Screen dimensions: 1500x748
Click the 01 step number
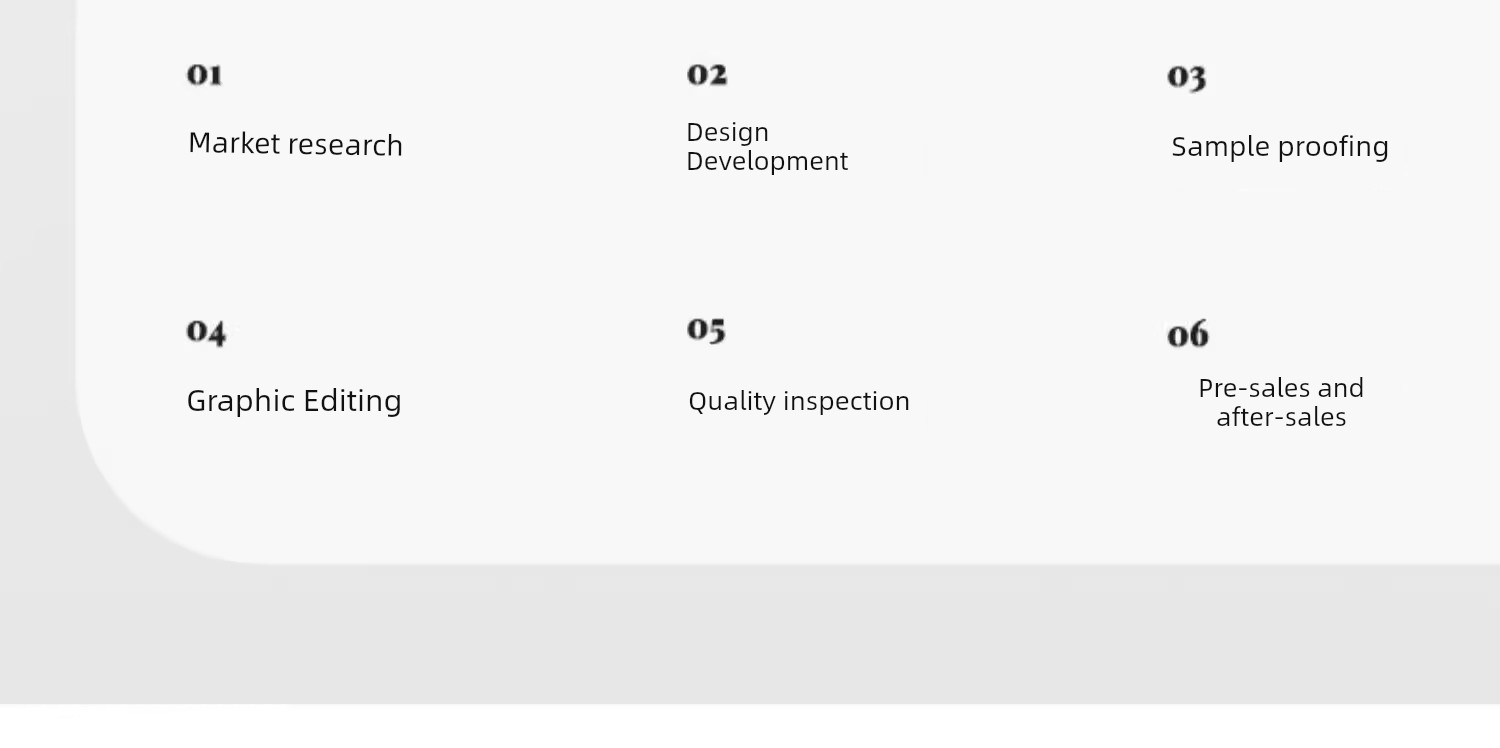204,74
